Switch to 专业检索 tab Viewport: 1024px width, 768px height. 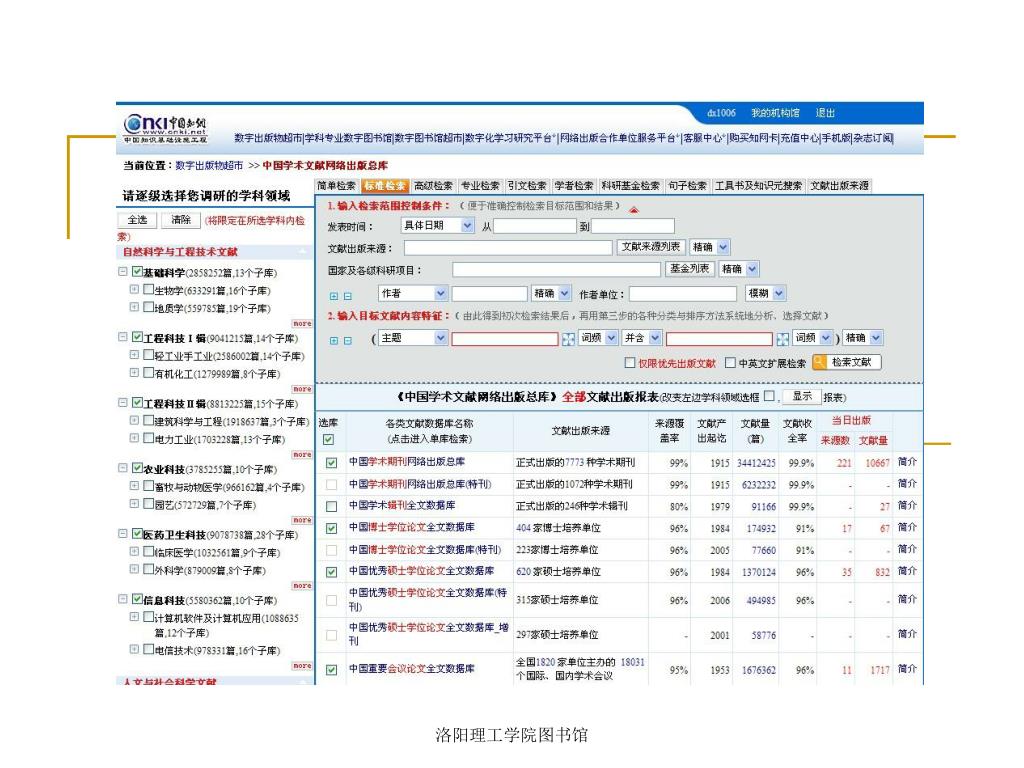coord(480,186)
